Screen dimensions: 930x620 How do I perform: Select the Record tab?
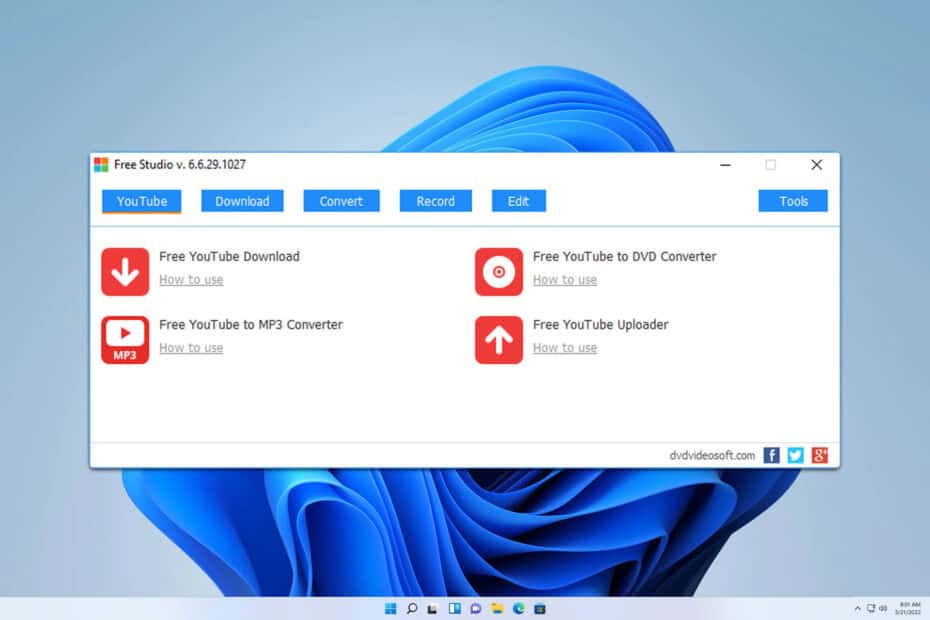point(436,201)
